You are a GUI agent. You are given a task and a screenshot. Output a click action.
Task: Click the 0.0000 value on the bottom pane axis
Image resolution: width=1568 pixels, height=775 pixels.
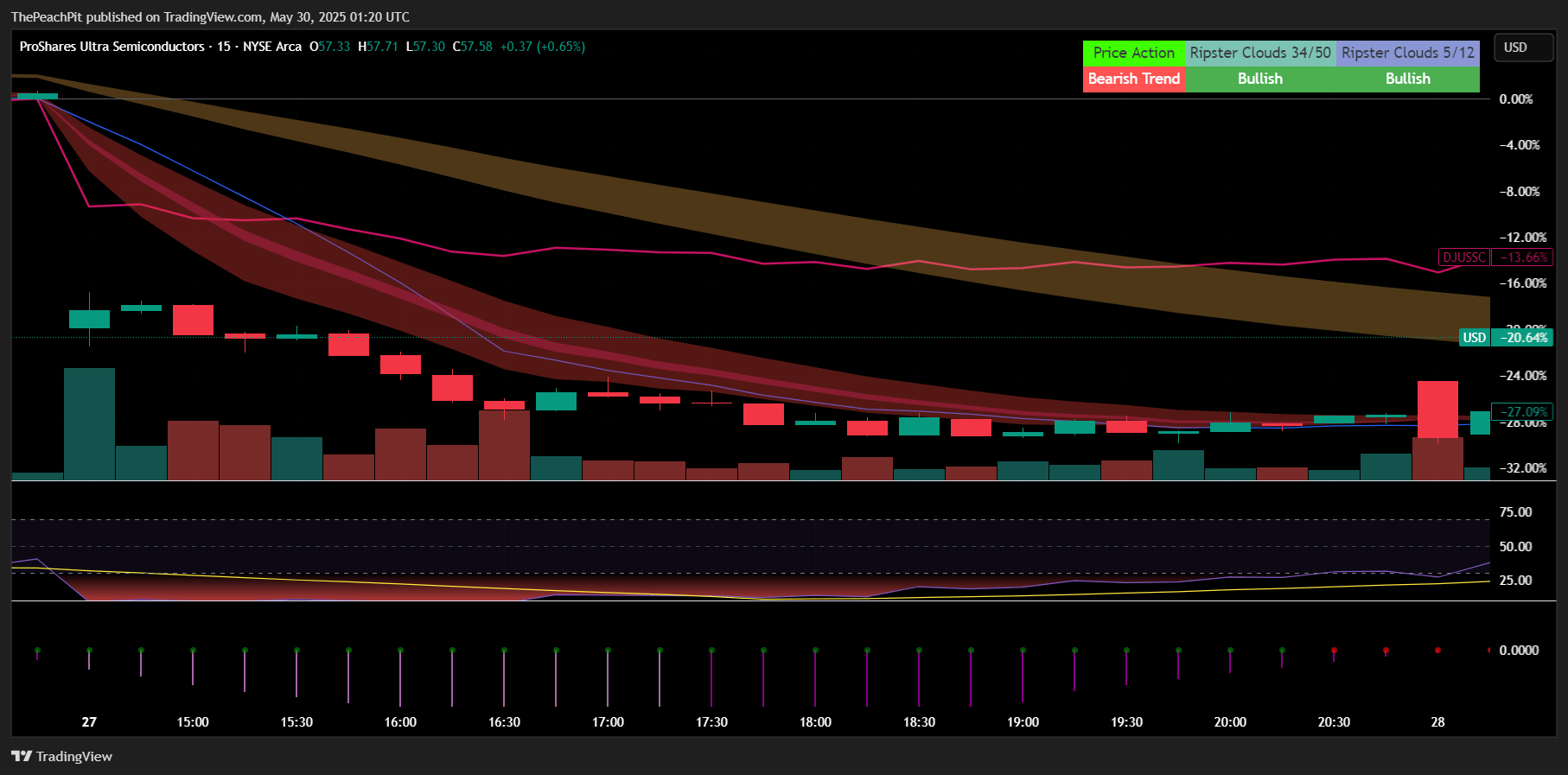(1519, 651)
